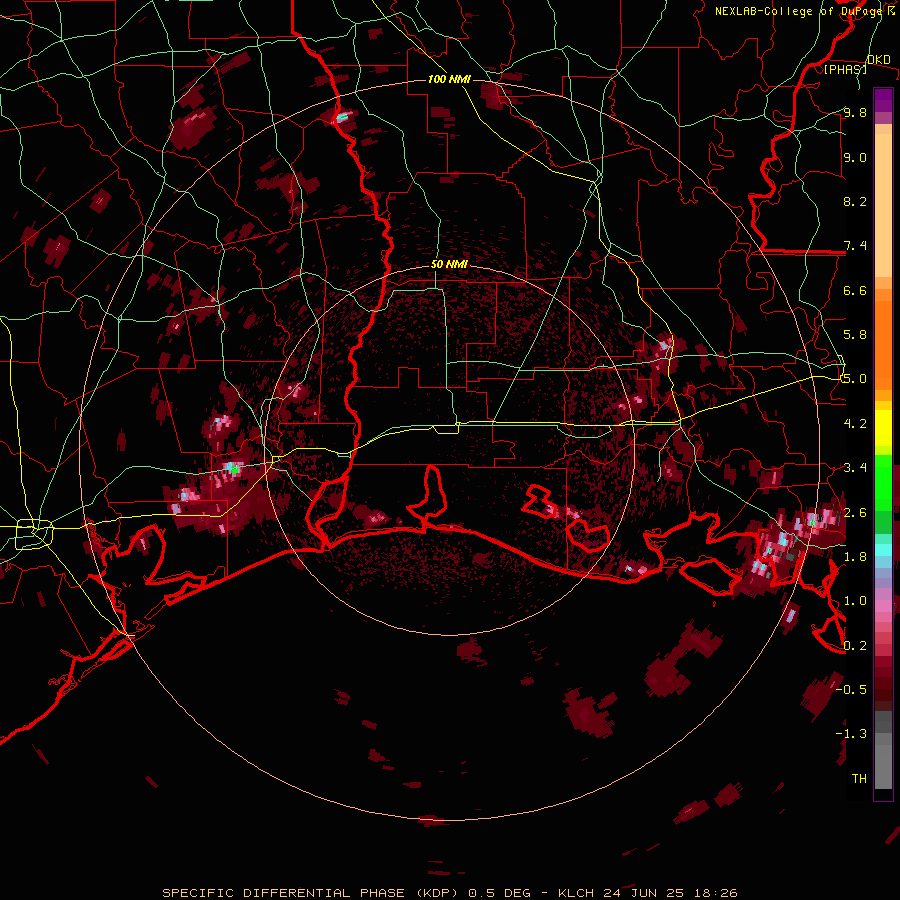Click the [PHAS] label above the color bar
The image size is (900, 900).
tap(845, 69)
